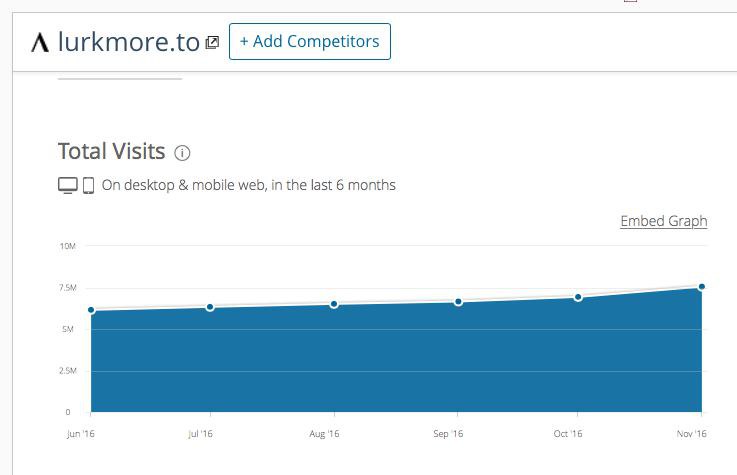The height and width of the screenshot is (475, 737).
Task: Click the Total Visits heading
Action: [x=111, y=151]
